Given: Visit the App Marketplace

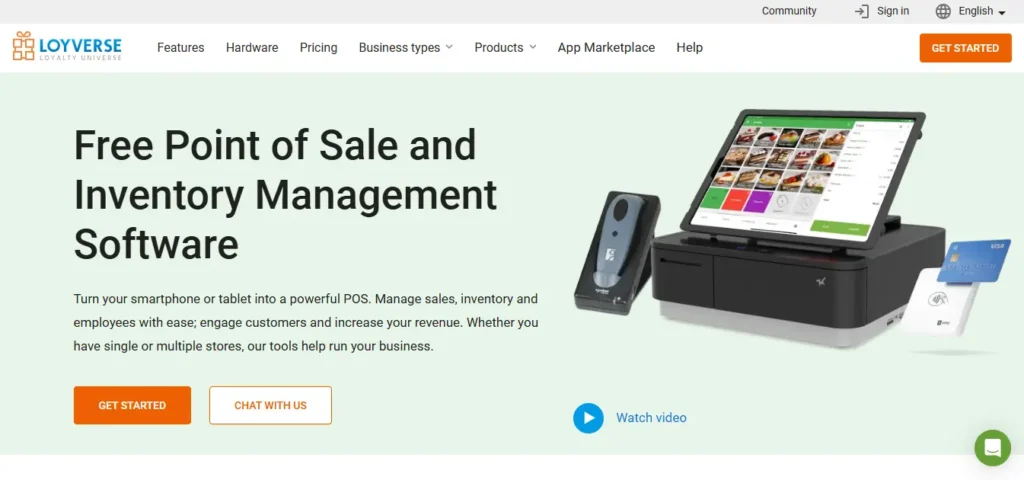Looking at the screenshot, I should 606,48.
